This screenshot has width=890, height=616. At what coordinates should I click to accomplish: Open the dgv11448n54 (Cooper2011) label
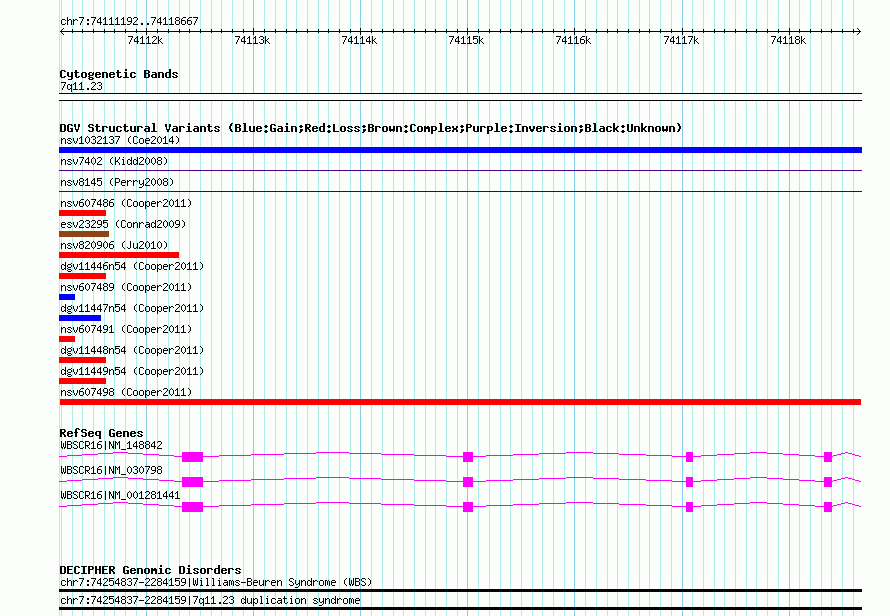tap(132, 350)
